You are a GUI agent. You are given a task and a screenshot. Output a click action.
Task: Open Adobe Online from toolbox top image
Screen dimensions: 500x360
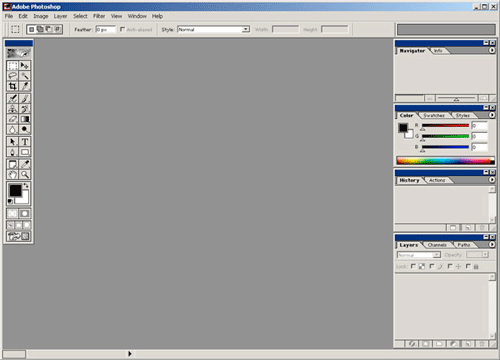pos(19,53)
